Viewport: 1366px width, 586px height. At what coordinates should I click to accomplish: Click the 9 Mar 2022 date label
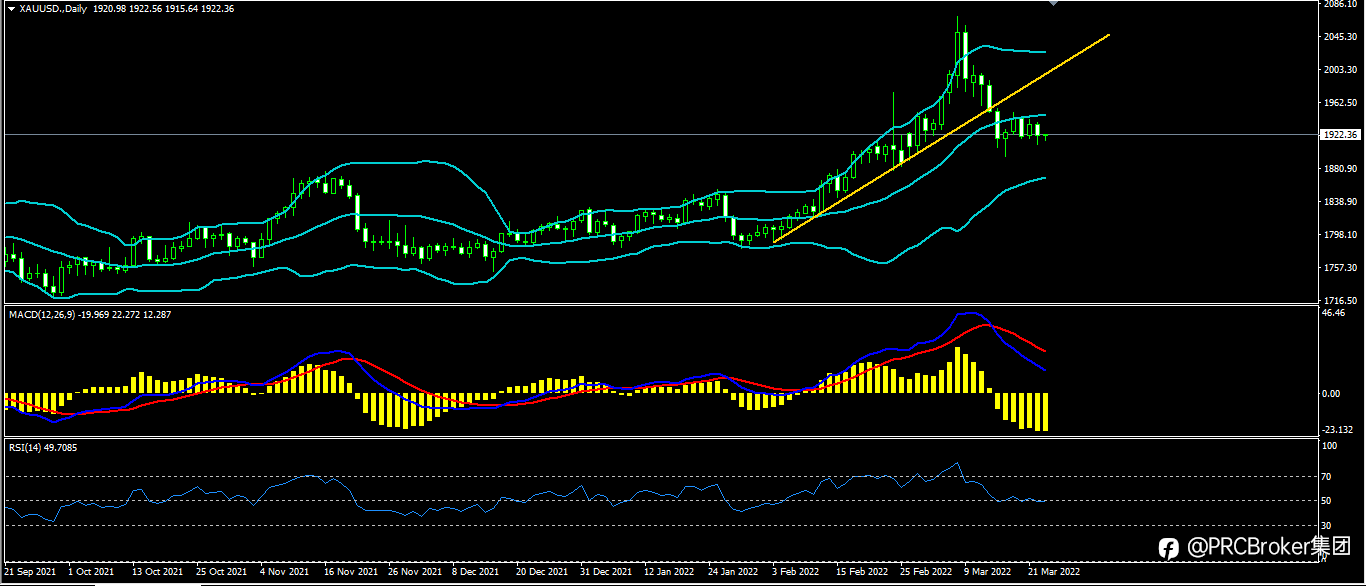988,573
